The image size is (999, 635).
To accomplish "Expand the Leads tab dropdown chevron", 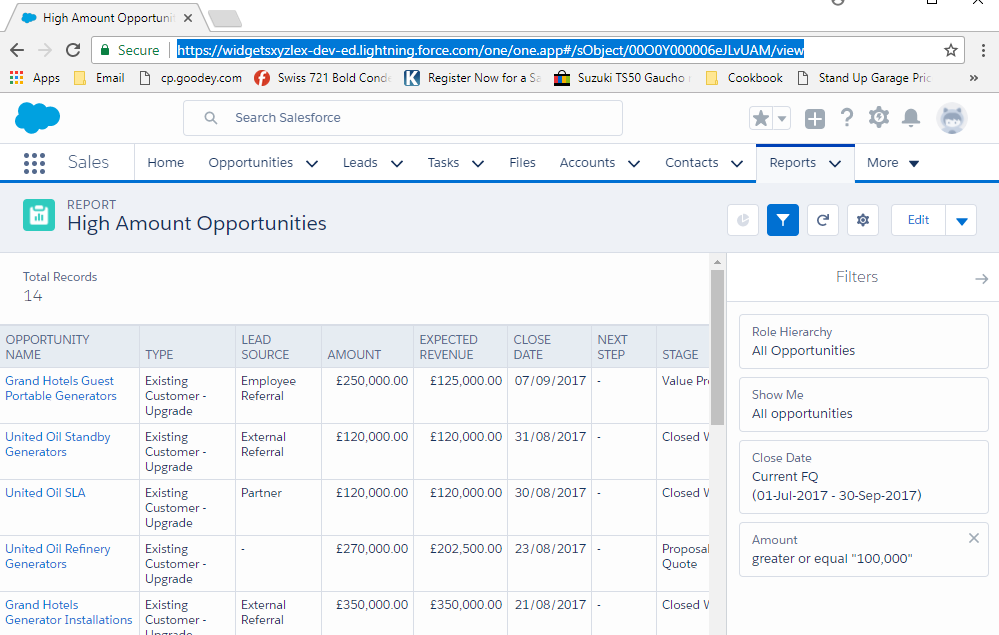I will coord(397,164).
